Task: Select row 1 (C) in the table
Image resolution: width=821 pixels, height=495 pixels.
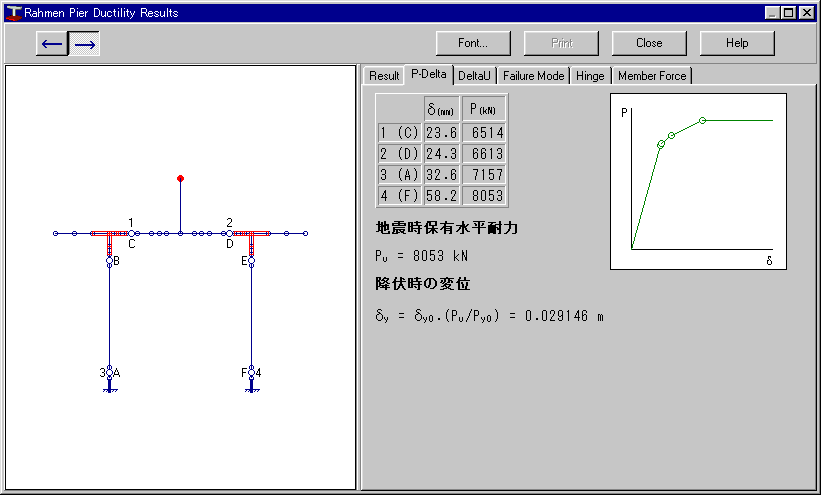Action: (399, 133)
